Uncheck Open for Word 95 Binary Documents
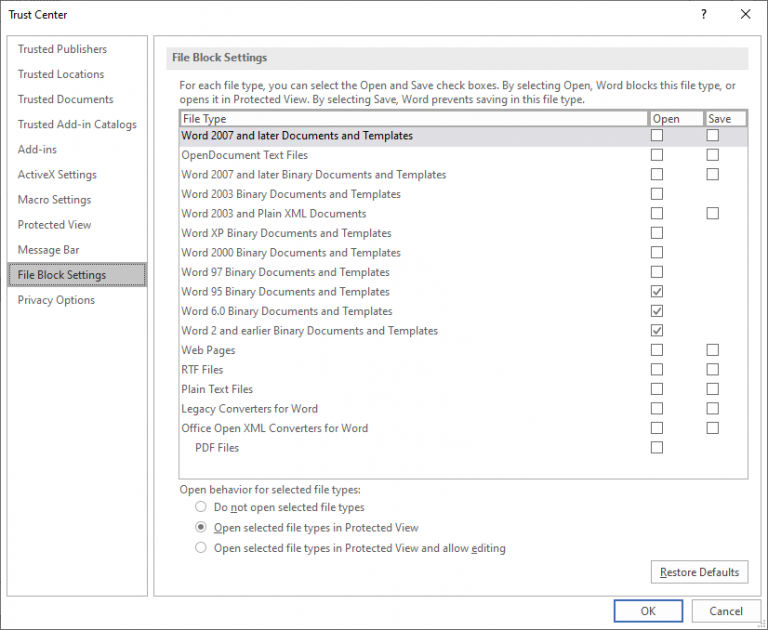This screenshot has height=630, width=768. (657, 291)
